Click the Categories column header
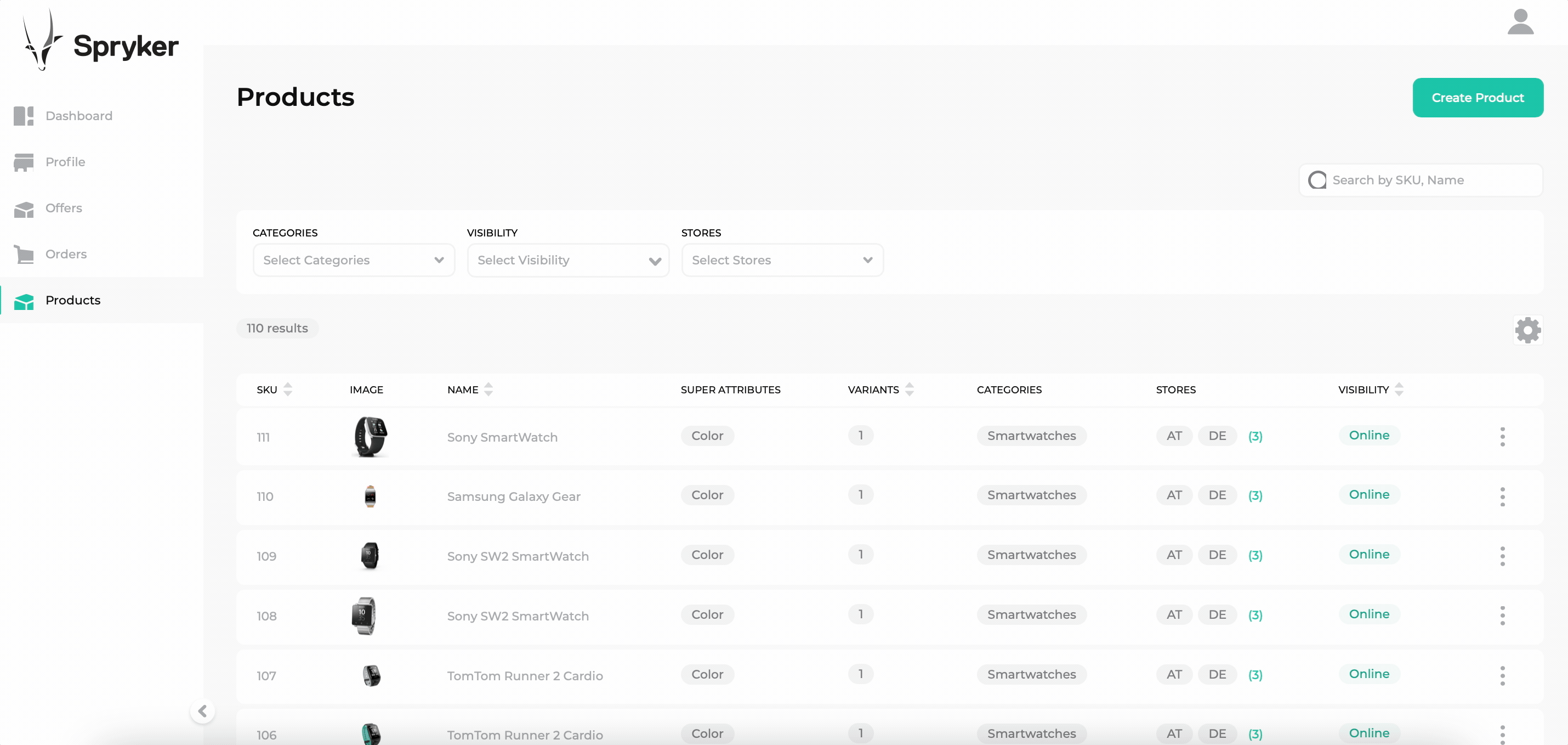Image resolution: width=1568 pixels, height=745 pixels. coord(1009,390)
